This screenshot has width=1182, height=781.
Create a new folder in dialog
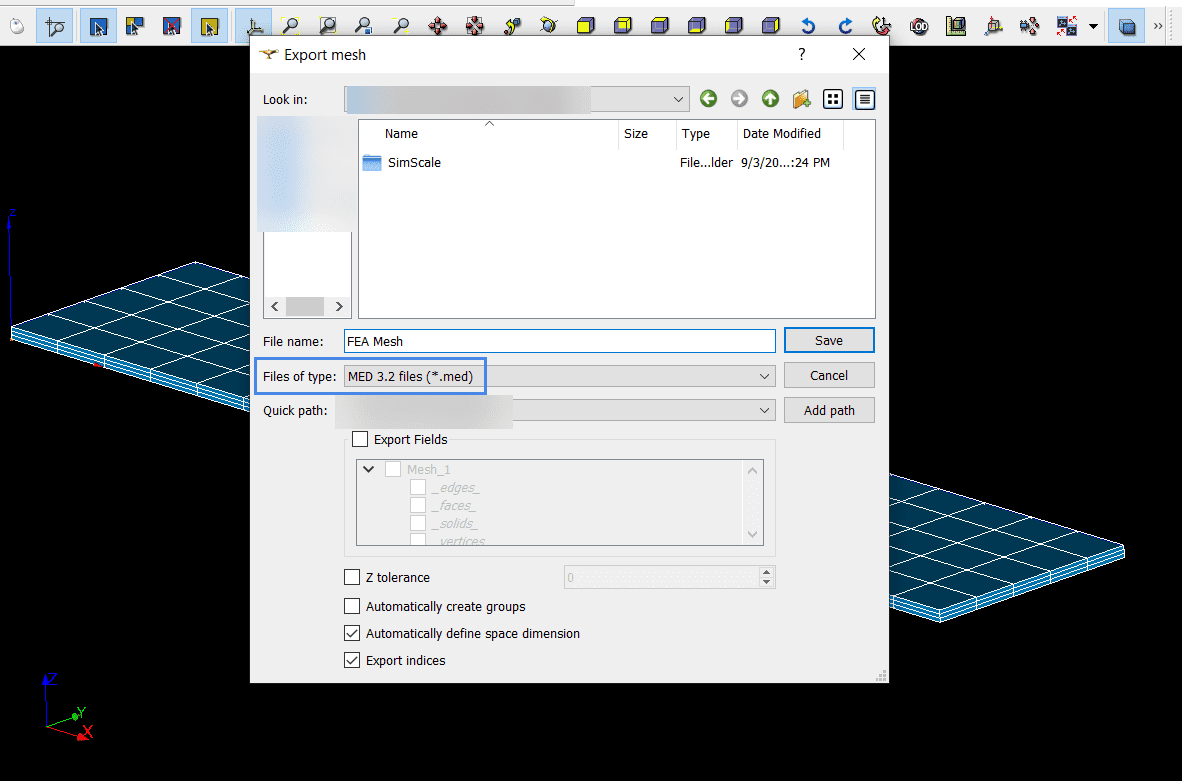pyautogui.click(x=801, y=99)
